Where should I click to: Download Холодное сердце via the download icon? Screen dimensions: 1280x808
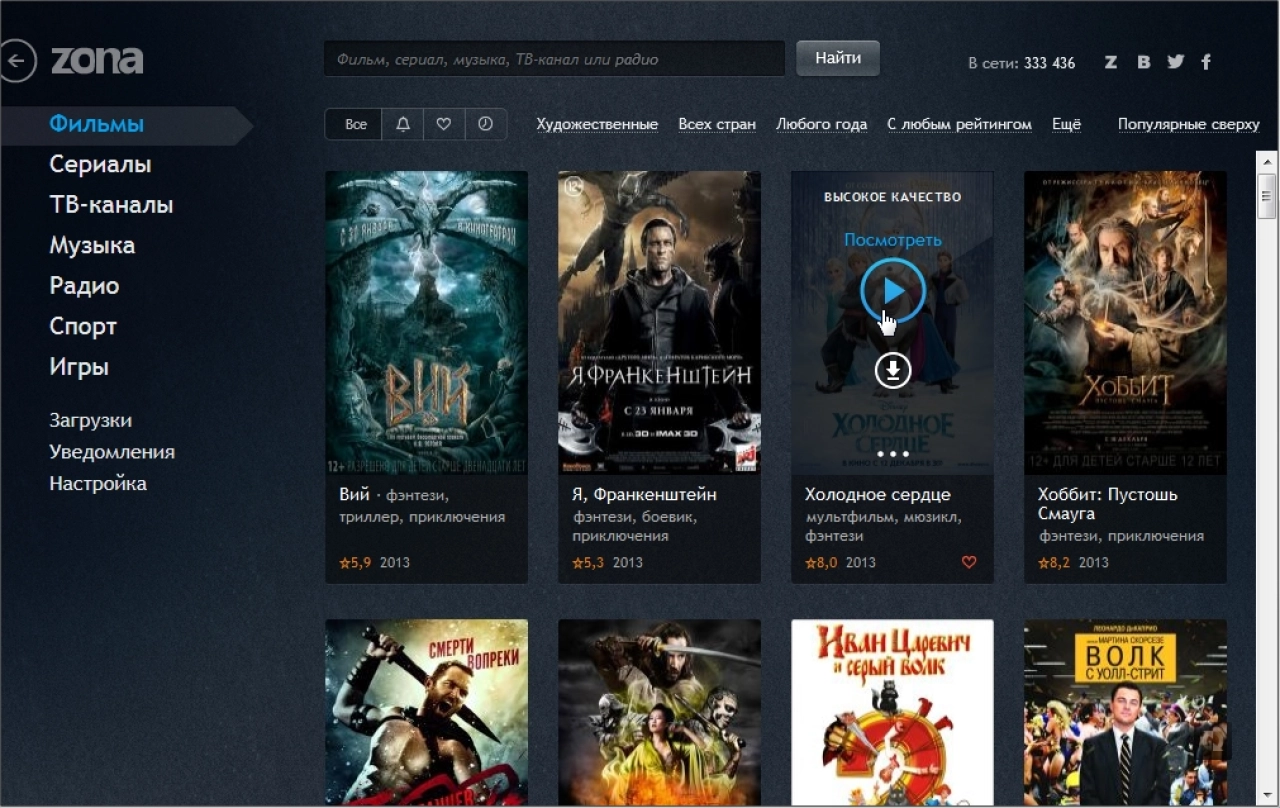tap(893, 371)
